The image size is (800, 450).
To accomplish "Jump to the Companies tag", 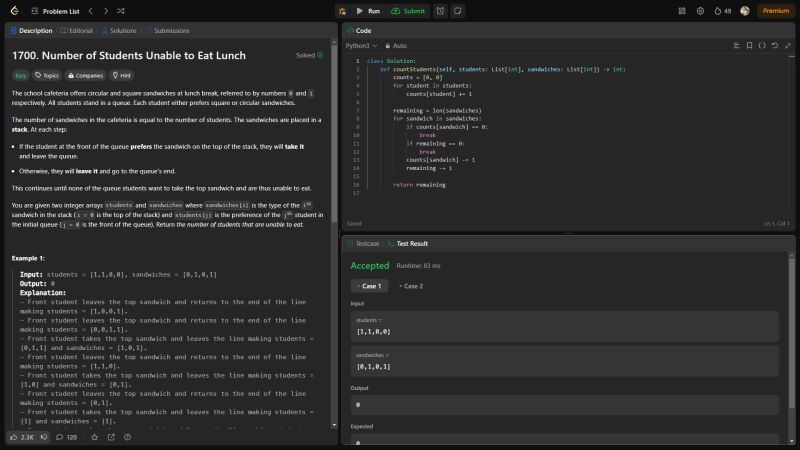I will tap(85, 76).
